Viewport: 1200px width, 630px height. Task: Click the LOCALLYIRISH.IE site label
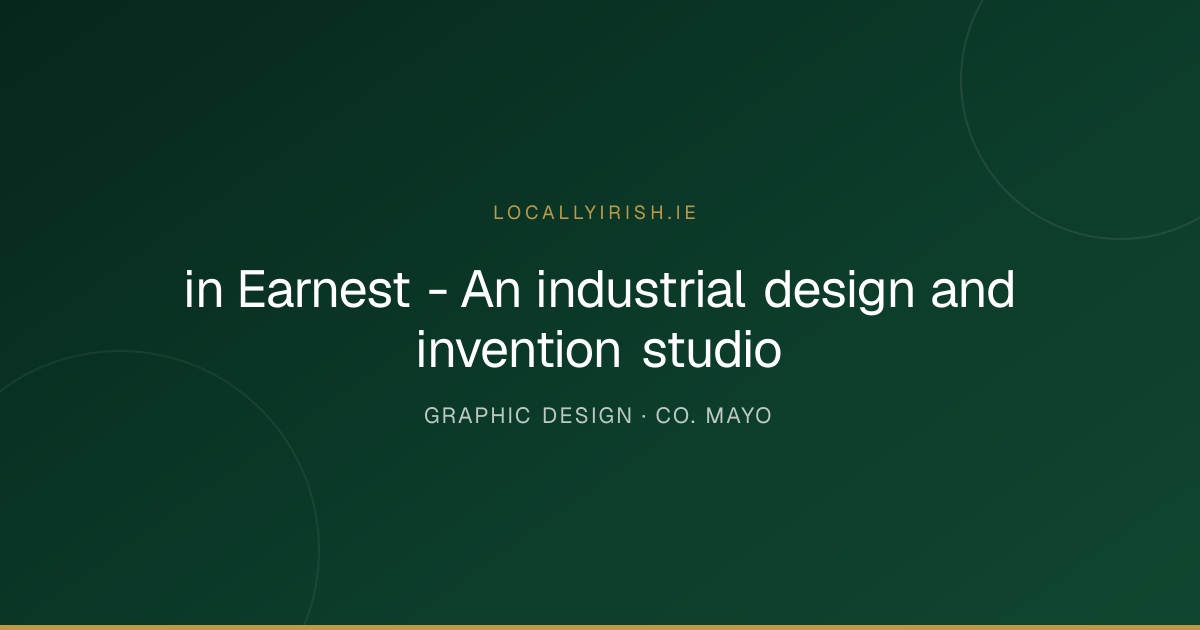[x=595, y=213]
